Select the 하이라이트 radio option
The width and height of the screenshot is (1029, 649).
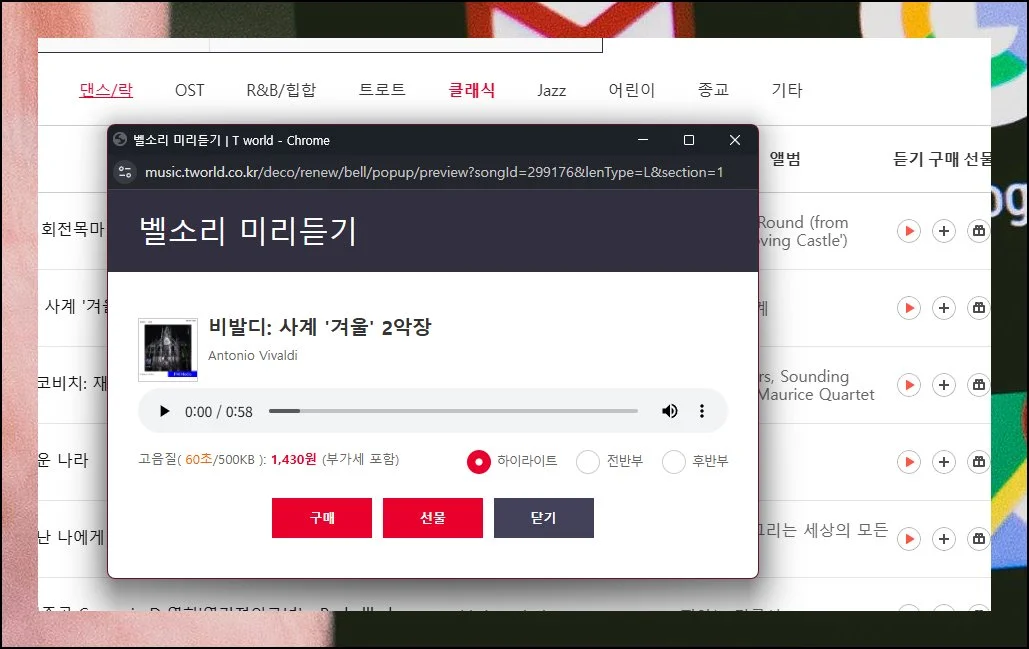point(479,461)
